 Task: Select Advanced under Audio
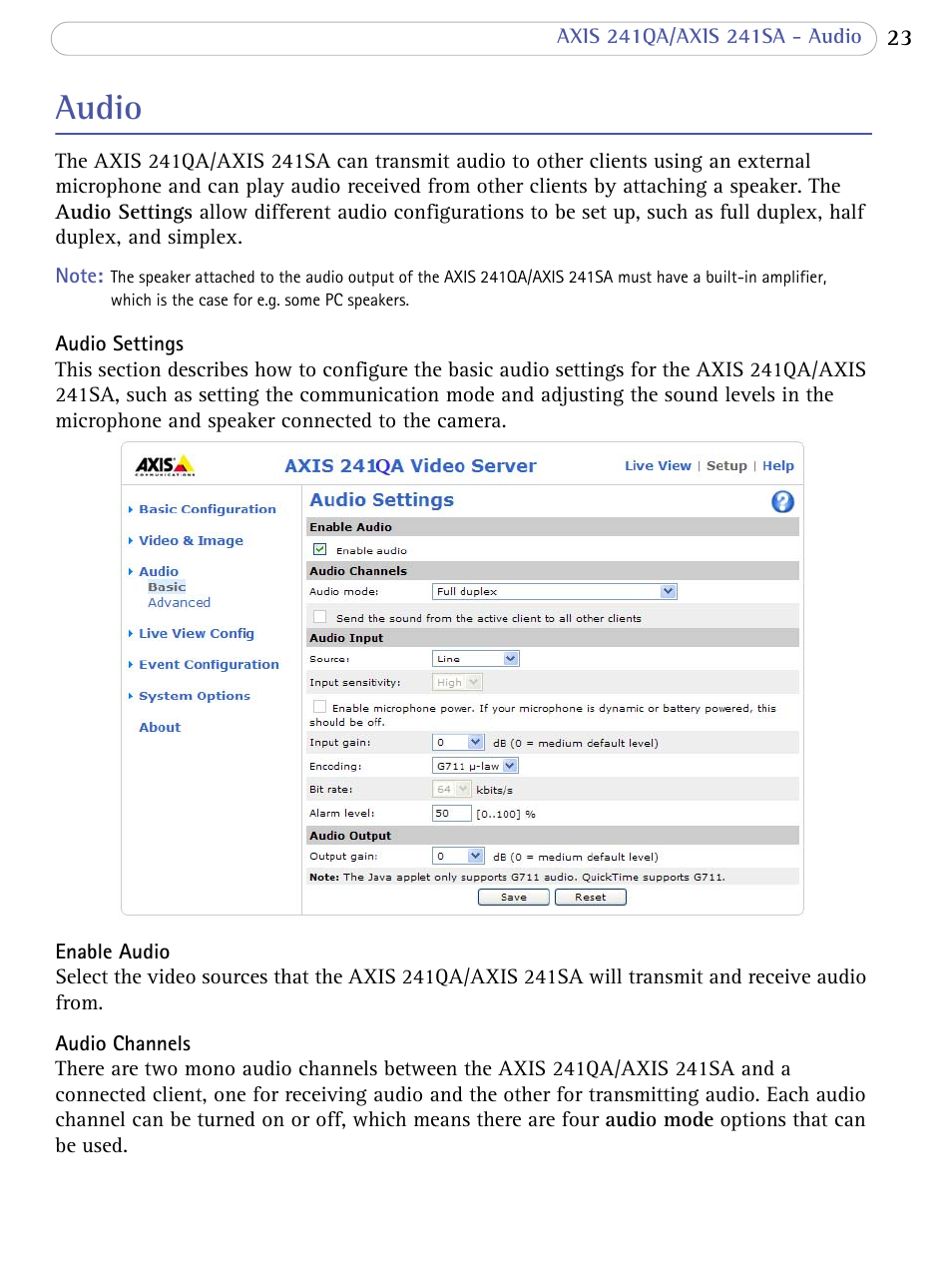[179, 602]
